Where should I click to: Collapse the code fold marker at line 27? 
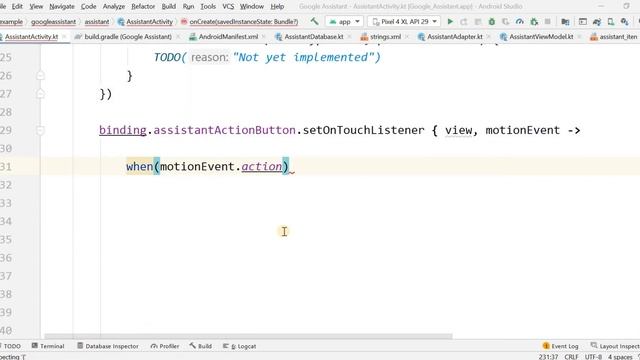point(40,94)
